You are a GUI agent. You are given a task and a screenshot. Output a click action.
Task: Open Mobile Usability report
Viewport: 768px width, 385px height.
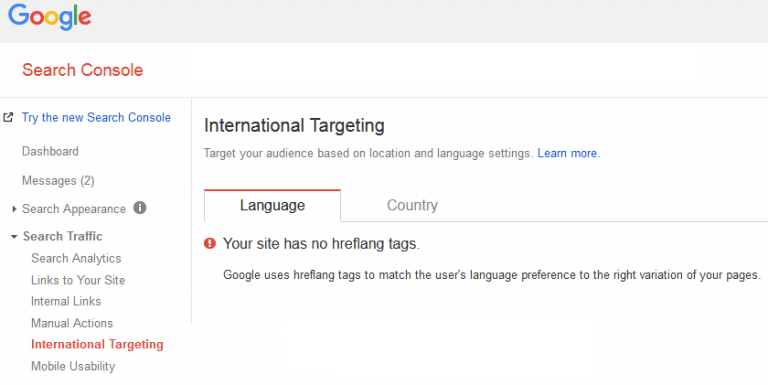73,366
